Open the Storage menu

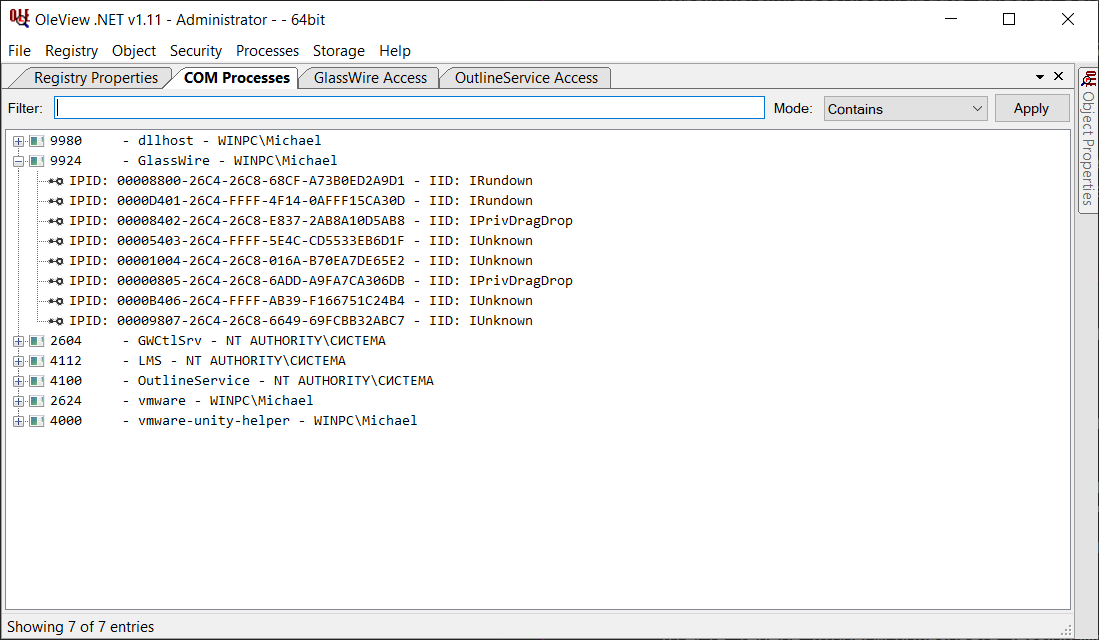click(339, 50)
